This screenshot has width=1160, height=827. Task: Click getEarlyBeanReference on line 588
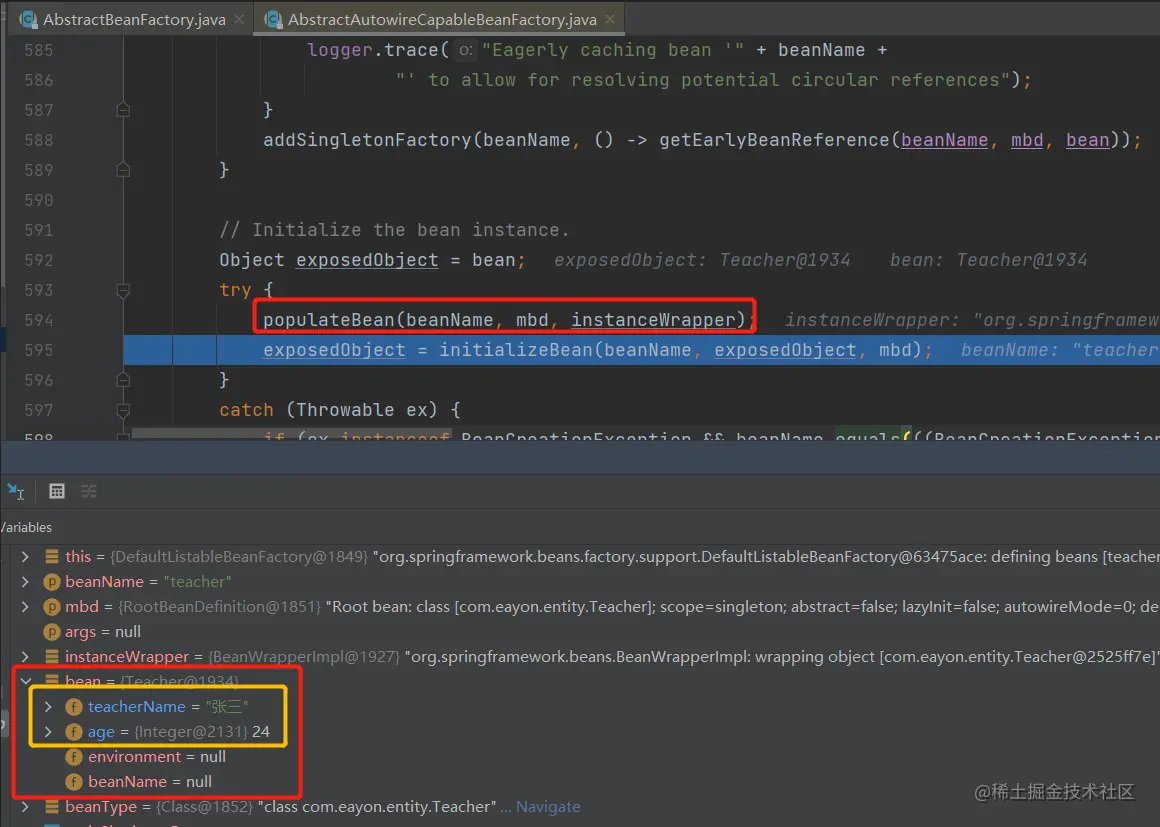pos(775,140)
